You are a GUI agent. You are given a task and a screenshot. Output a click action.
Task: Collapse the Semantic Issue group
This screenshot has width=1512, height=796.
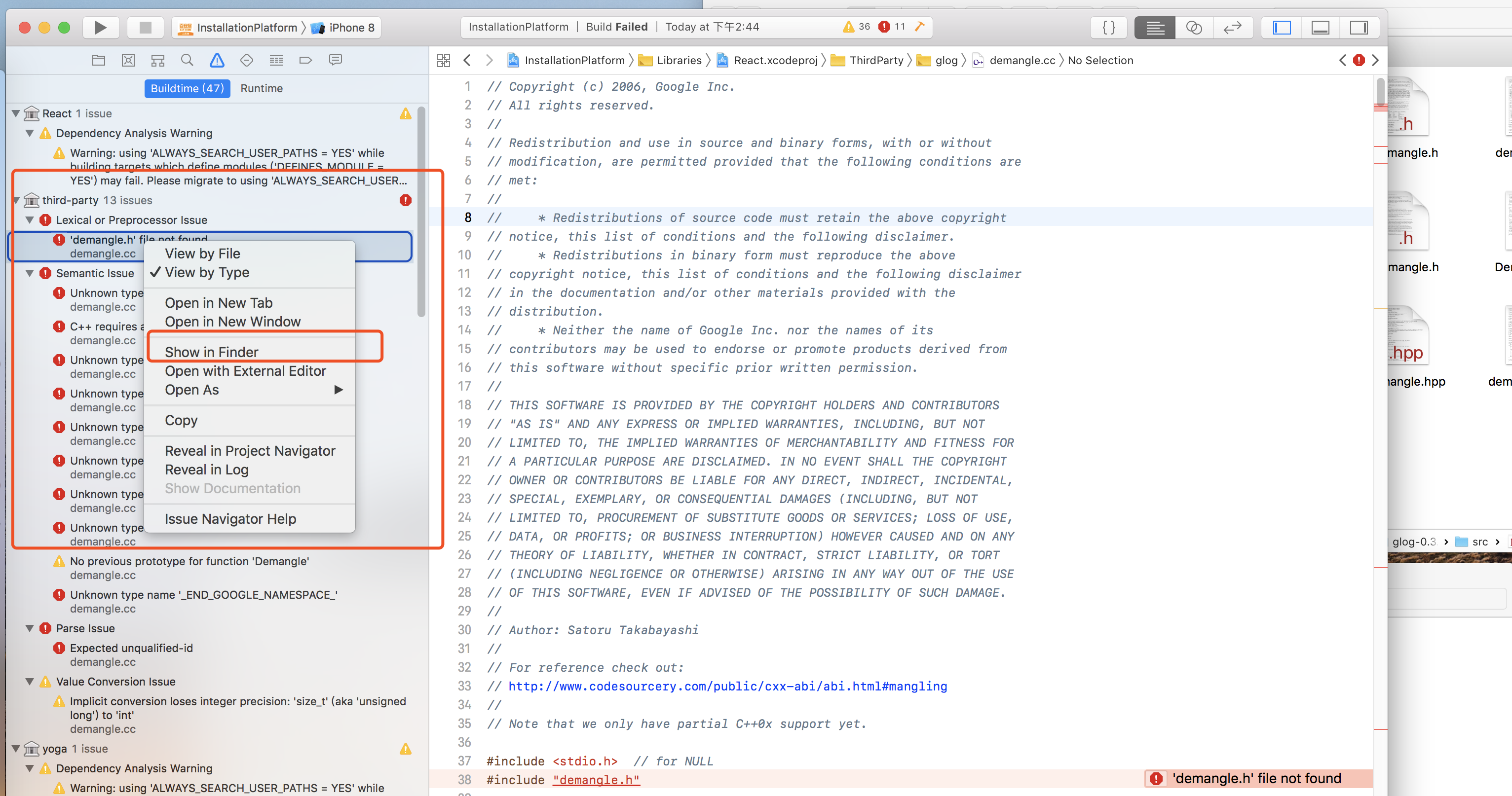click(30, 273)
